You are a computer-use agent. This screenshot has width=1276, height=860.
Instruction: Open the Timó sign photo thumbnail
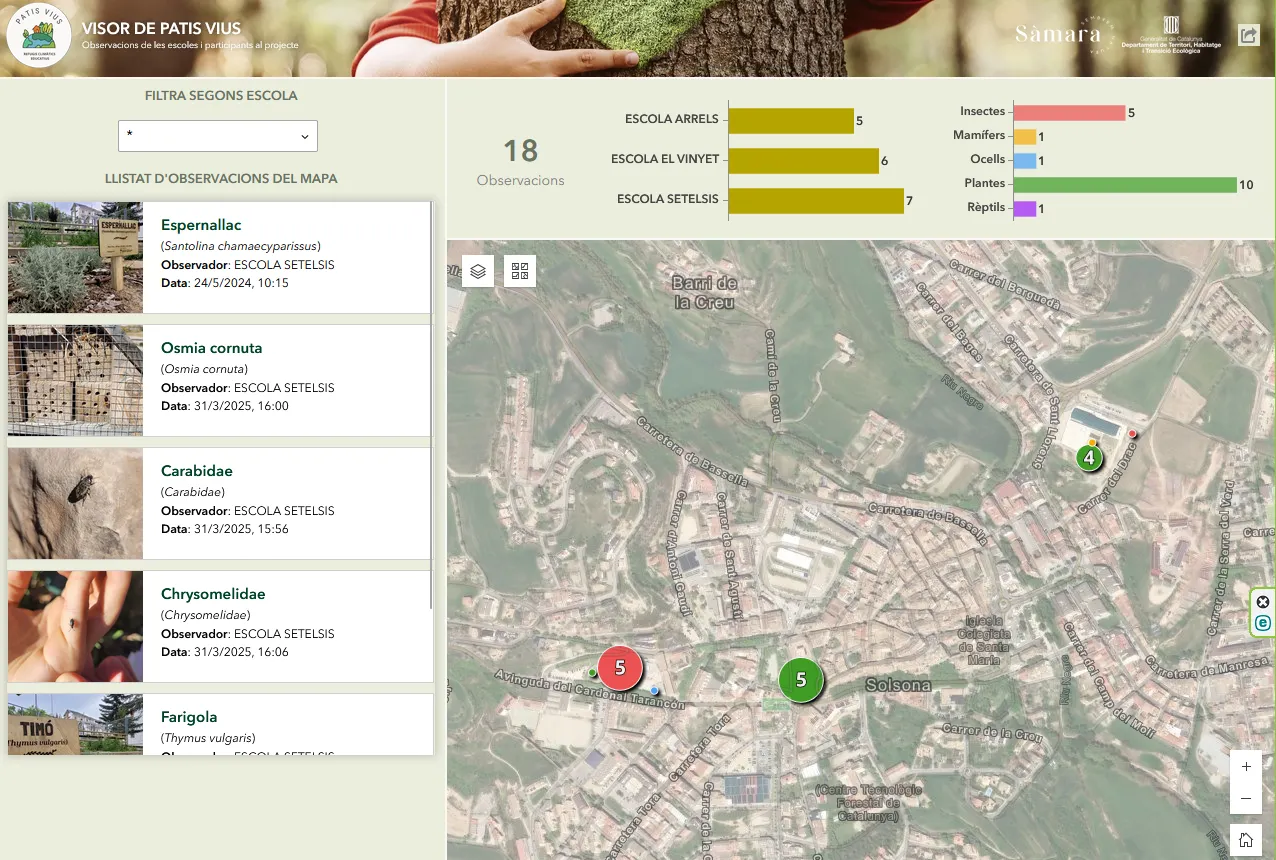click(75, 724)
